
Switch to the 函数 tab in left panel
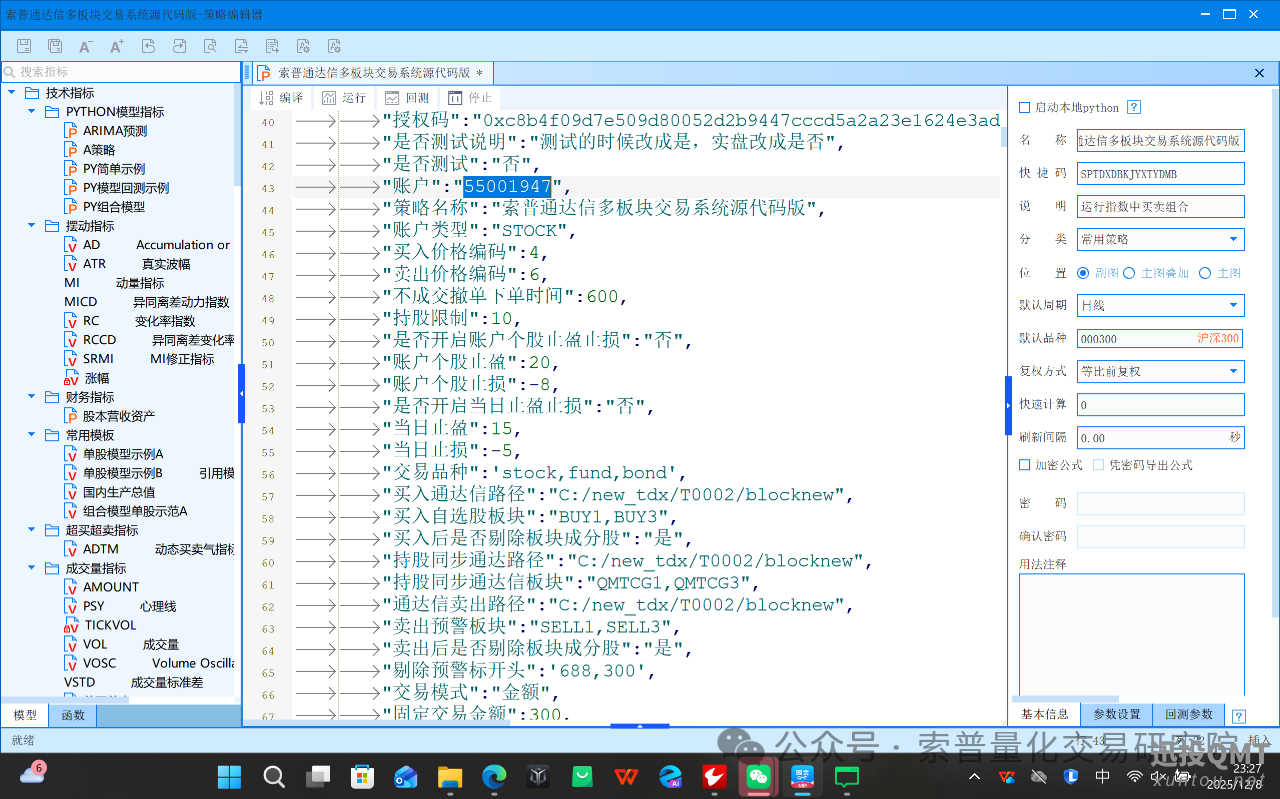73,715
